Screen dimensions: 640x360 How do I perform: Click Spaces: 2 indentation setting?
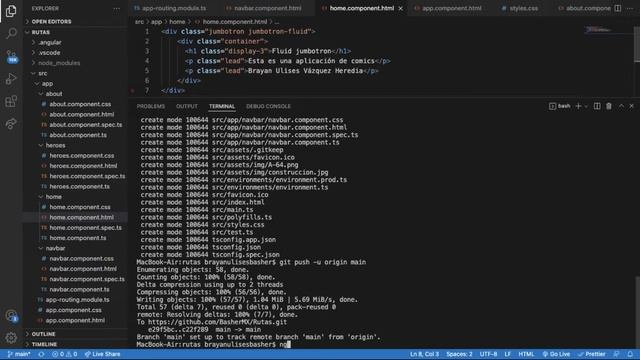click(459, 354)
